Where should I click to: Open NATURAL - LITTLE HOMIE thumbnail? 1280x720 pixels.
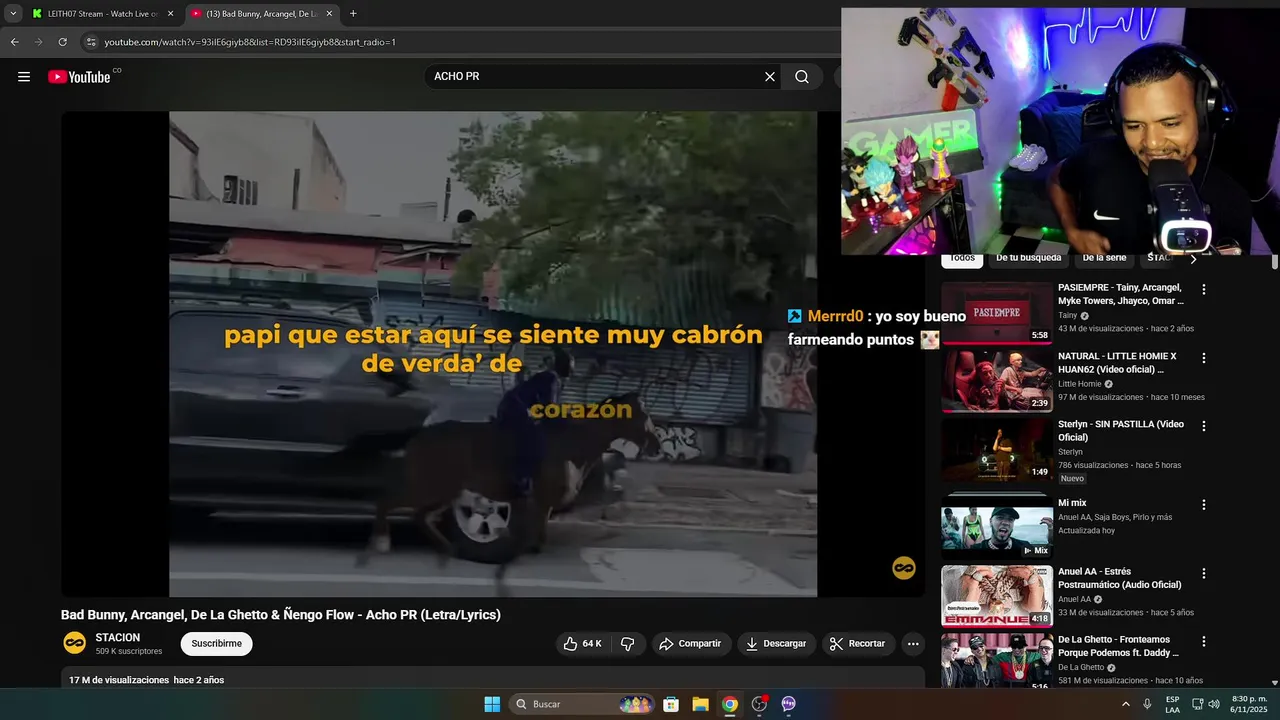(997, 381)
